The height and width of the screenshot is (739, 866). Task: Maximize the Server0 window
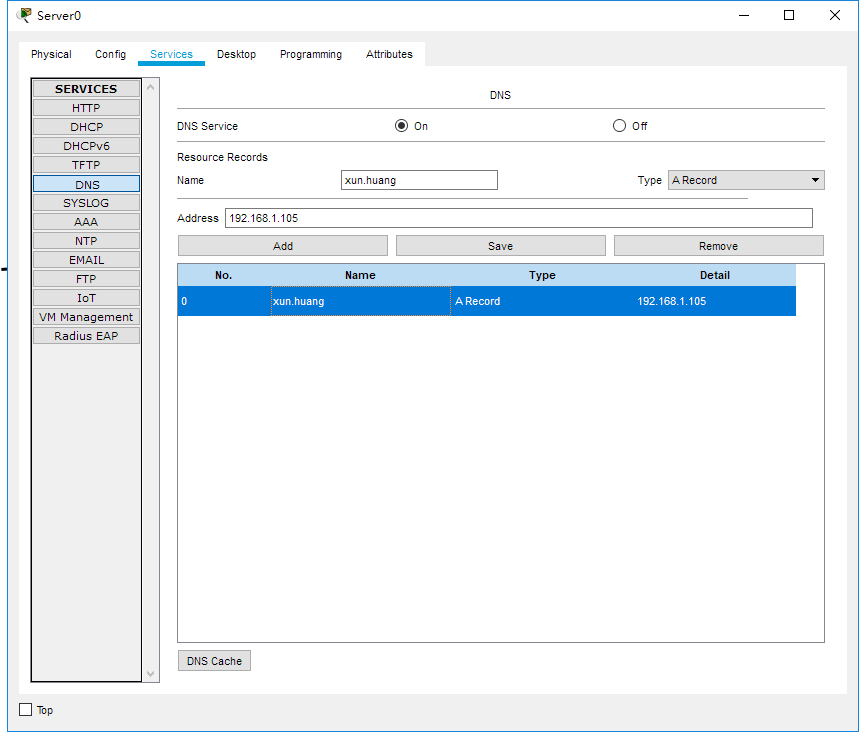point(789,15)
